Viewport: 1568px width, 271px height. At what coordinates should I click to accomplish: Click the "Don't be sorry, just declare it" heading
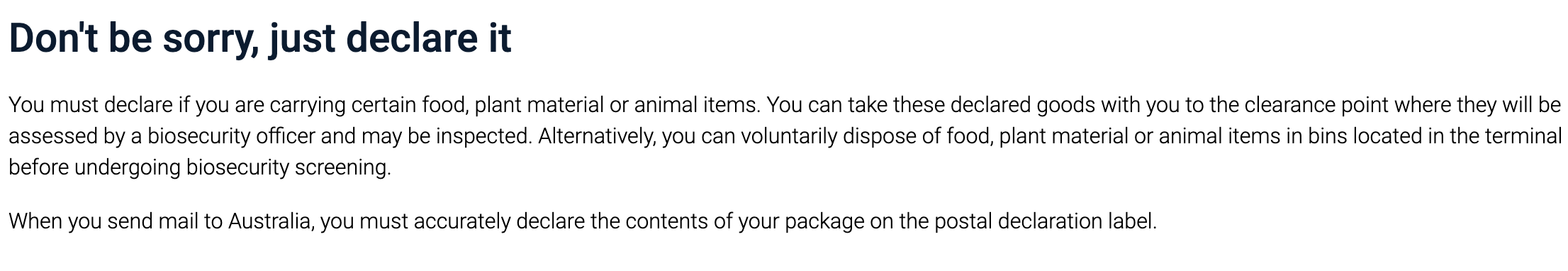pyautogui.click(x=260, y=38)
